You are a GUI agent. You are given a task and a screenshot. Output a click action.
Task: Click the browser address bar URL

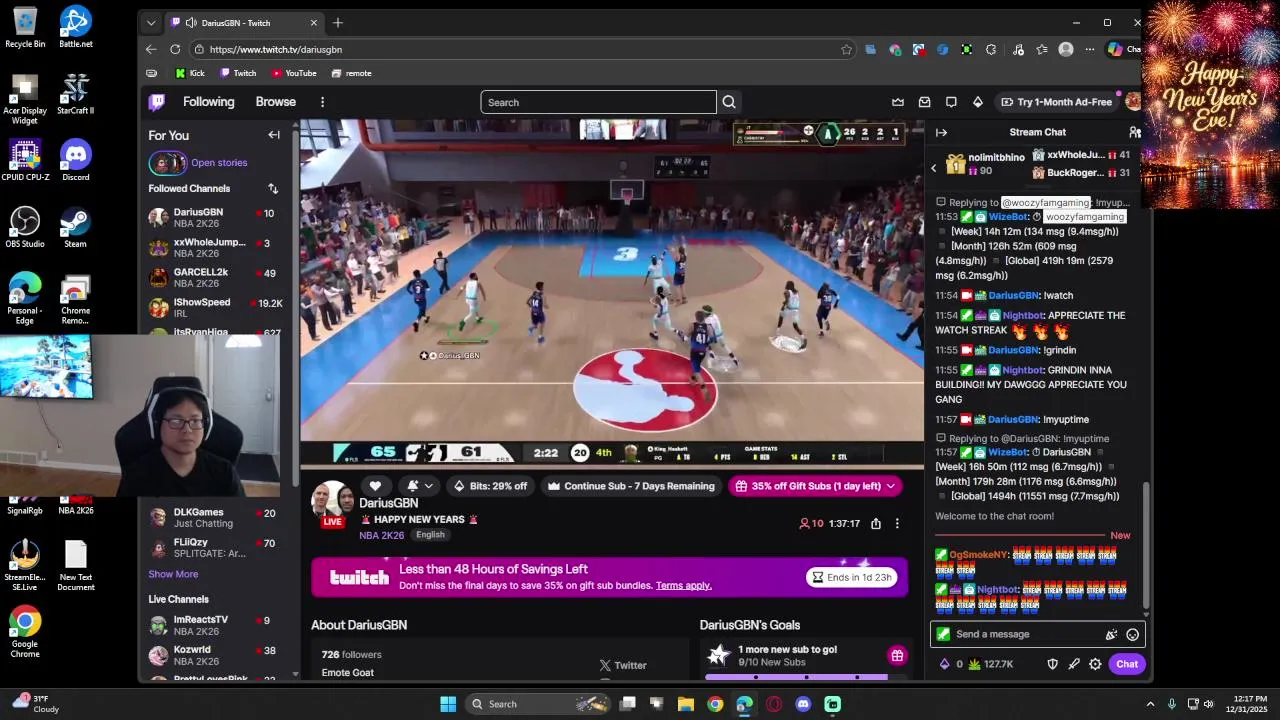[276, 49]
